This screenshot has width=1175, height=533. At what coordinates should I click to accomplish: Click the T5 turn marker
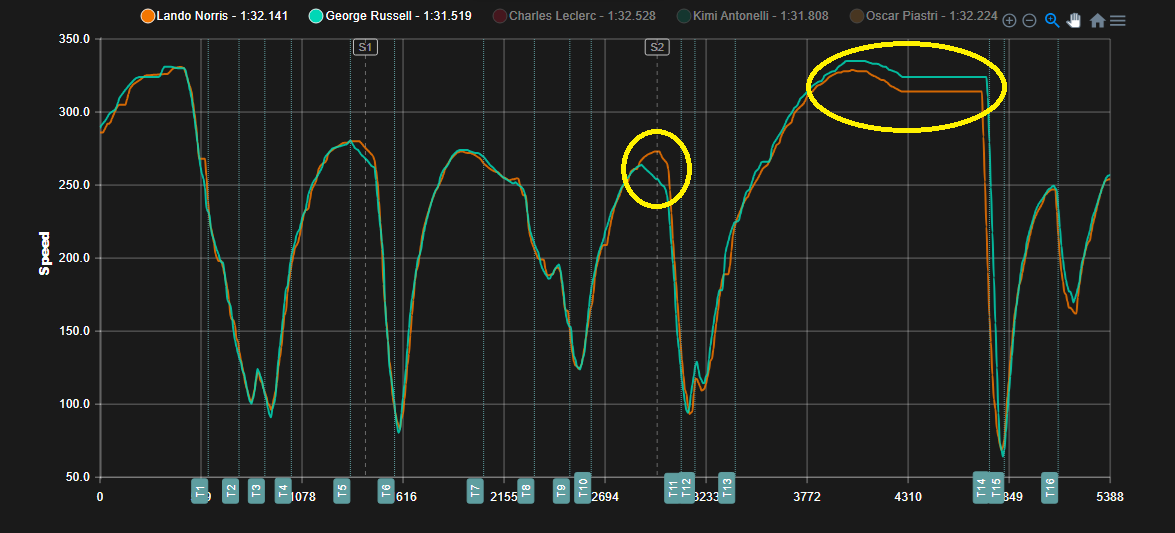point(342,490)
